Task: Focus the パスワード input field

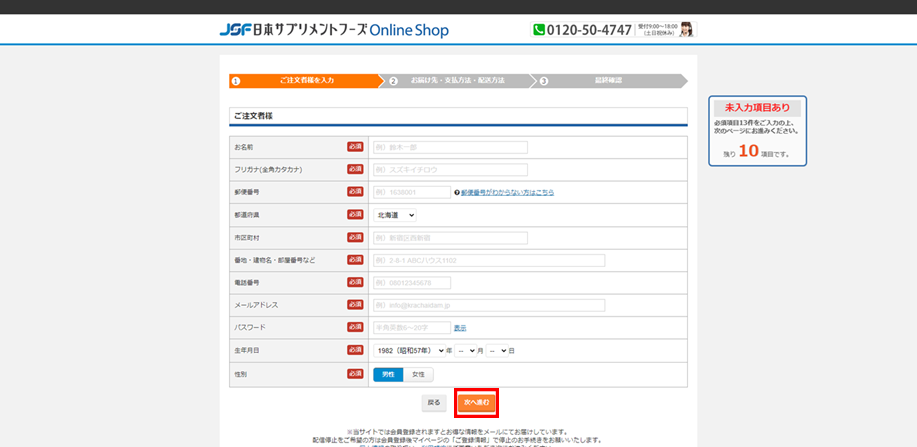Action: [x=412, y=328]
